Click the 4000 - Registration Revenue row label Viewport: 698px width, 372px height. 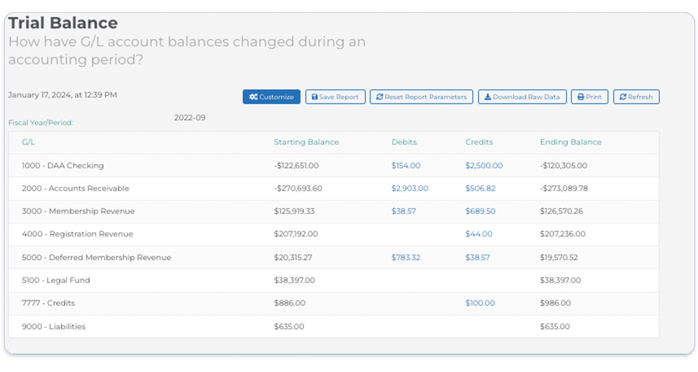point(77,234)
